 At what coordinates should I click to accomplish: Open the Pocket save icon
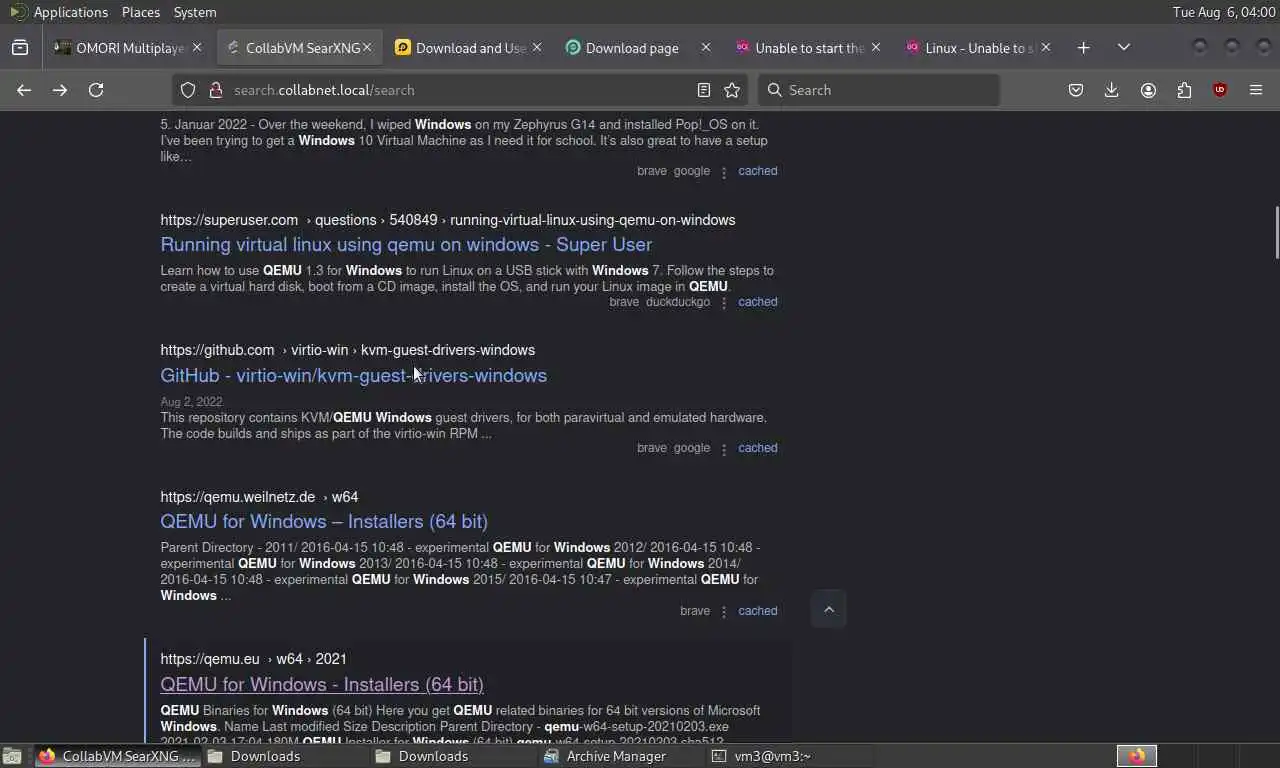point(1076,90)
